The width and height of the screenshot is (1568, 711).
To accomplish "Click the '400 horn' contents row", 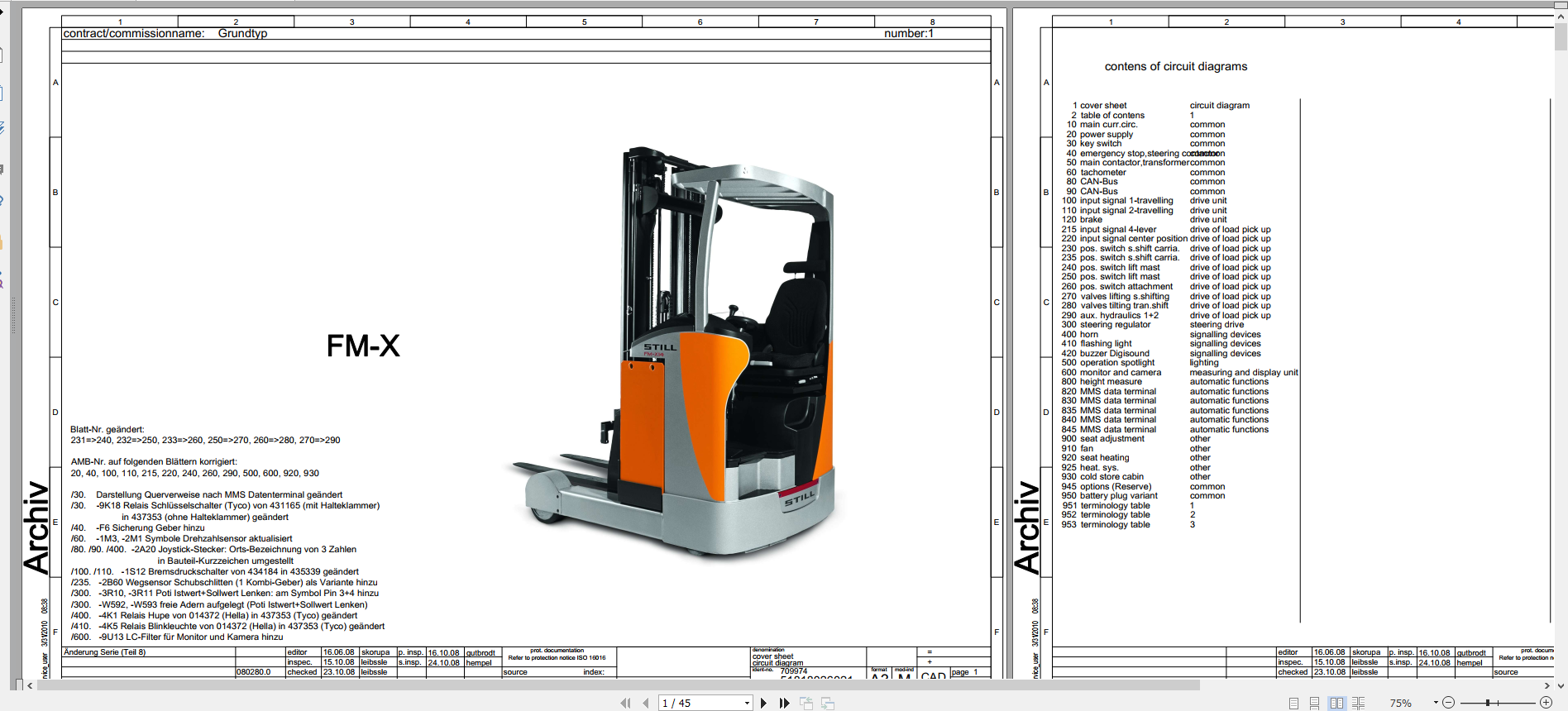I will coord(1161,334).
